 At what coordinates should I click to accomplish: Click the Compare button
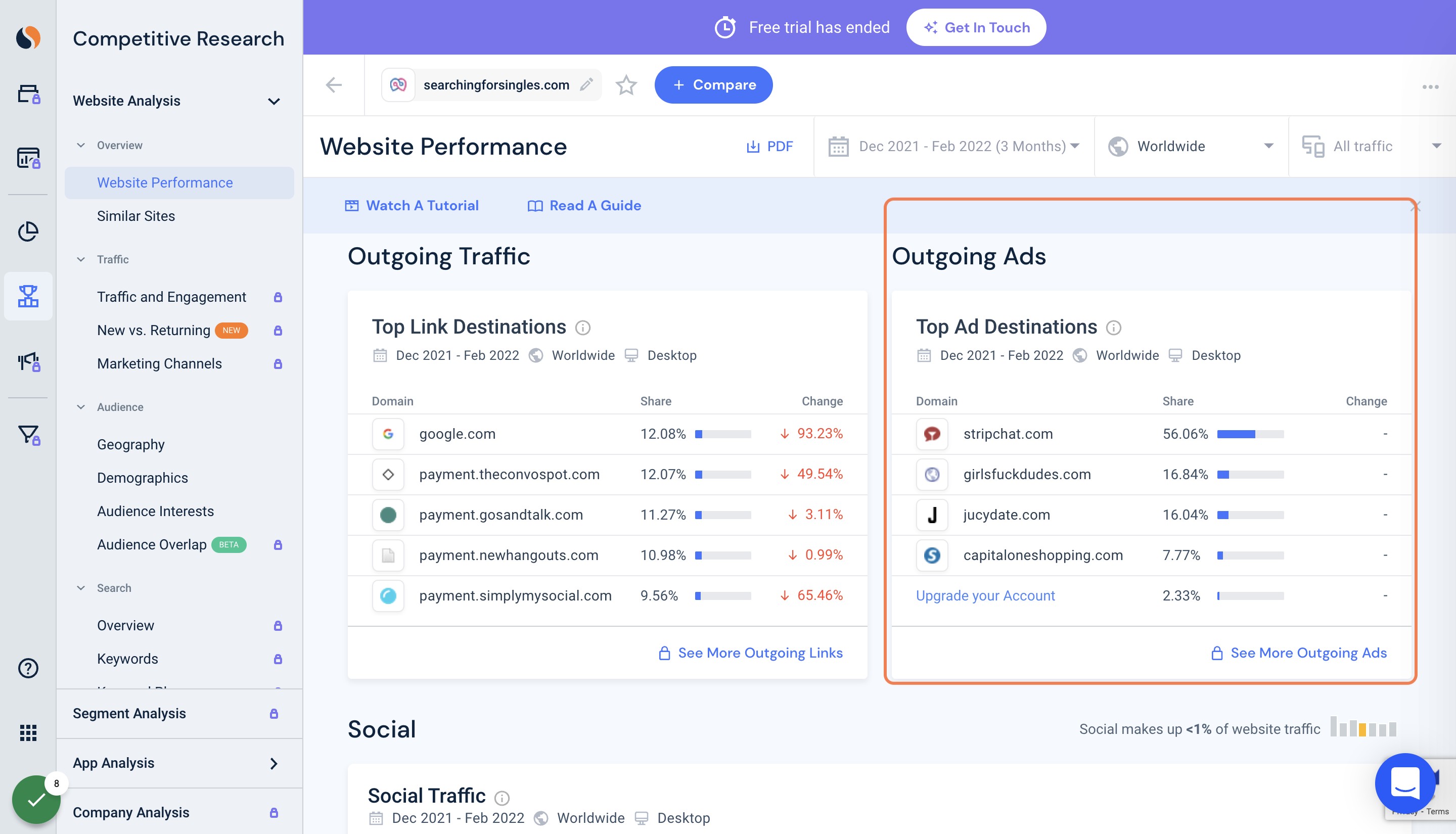tap(713, 85)
